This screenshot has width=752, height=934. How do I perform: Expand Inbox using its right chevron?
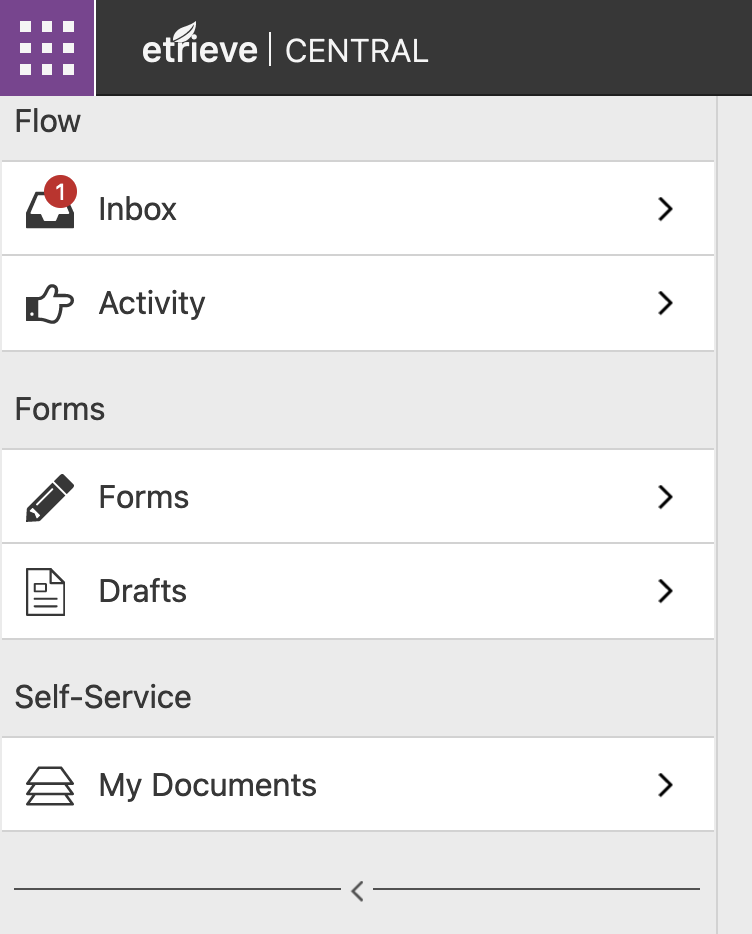pyautogui.click(x=665, y=209)
